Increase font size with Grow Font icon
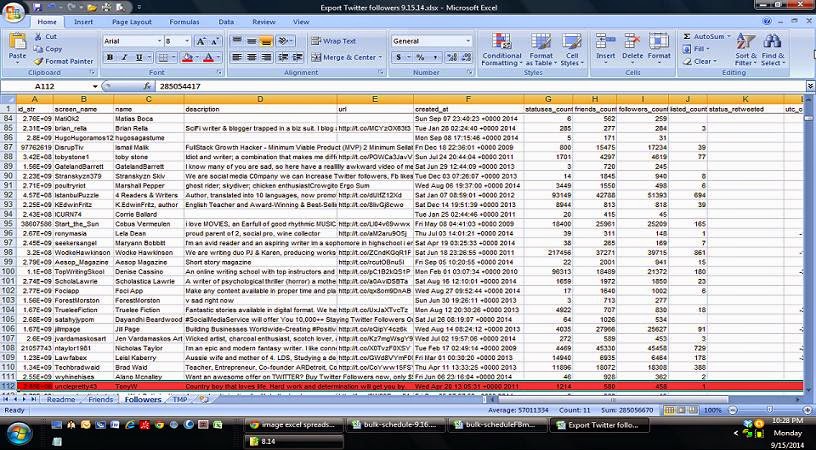Screen dimensions: 816x450 click(x=201, y=41)
